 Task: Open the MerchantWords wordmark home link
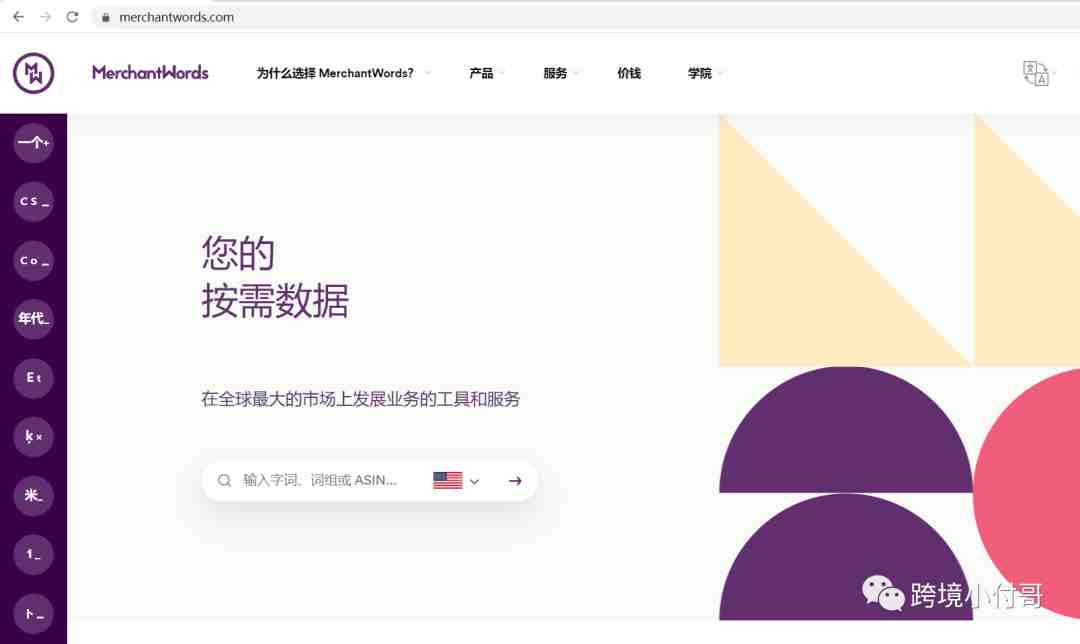point(150,72)
